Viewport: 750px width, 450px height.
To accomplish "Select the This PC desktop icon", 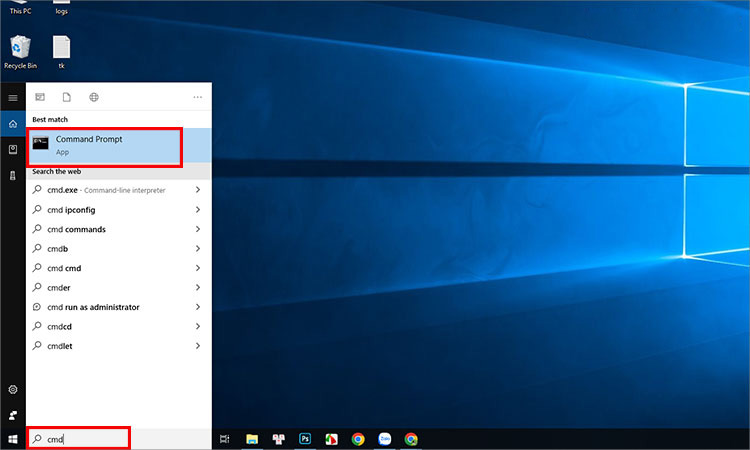I will [x=20, y=8].
